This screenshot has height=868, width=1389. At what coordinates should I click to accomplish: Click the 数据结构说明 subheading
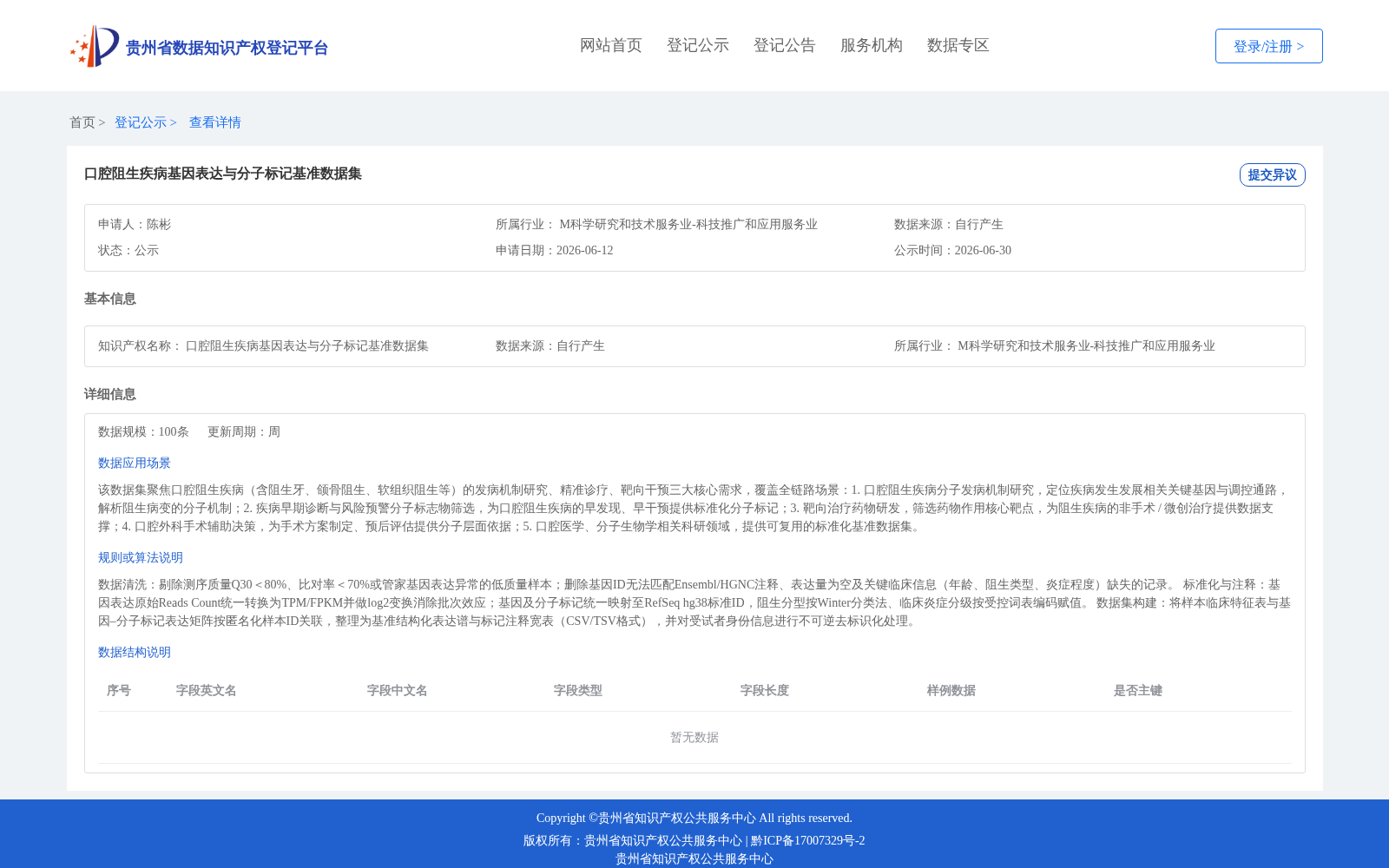click(135, 652)
